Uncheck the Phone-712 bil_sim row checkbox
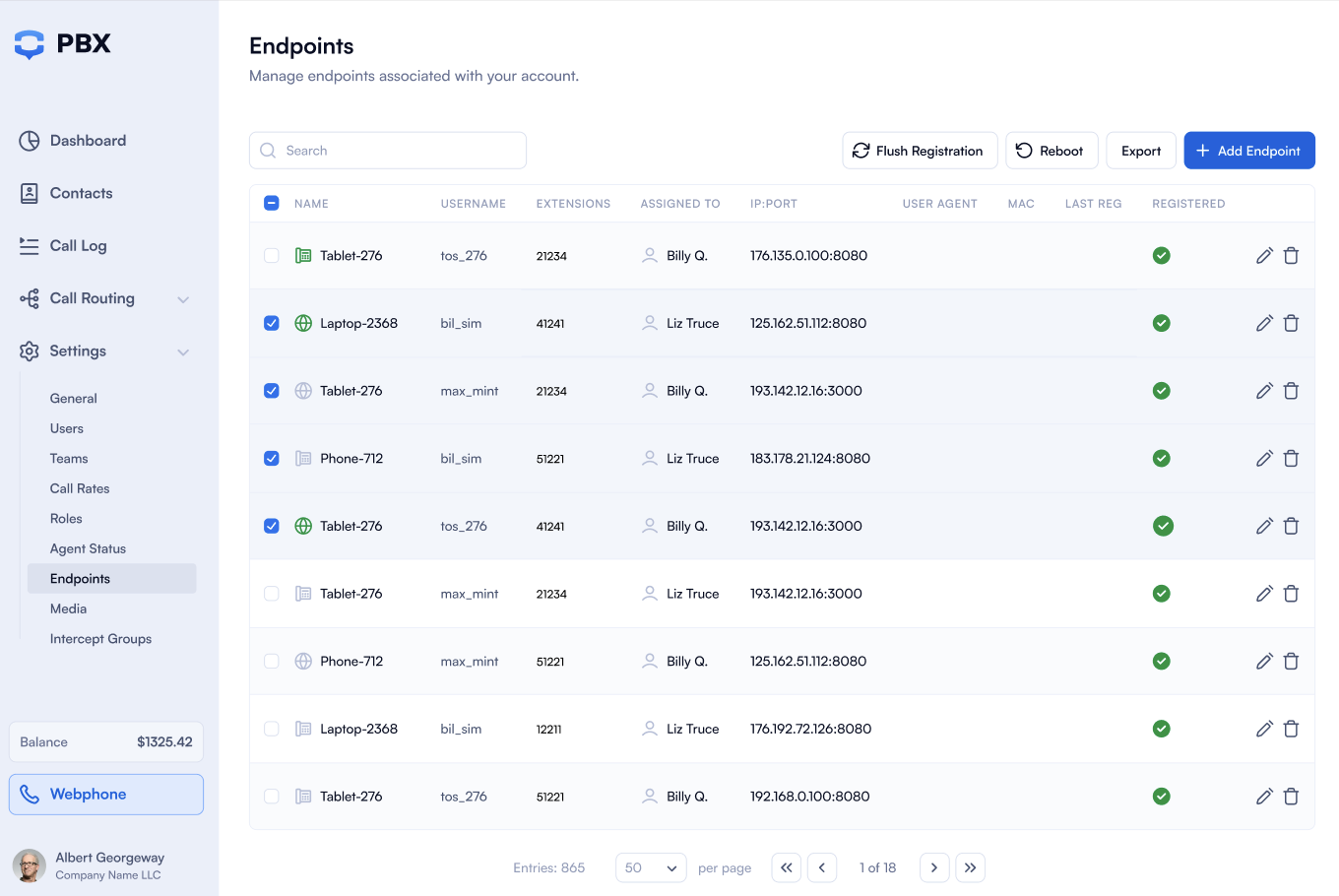The width and height of the screenshot is (1339, 896). (x=272, y=459)
